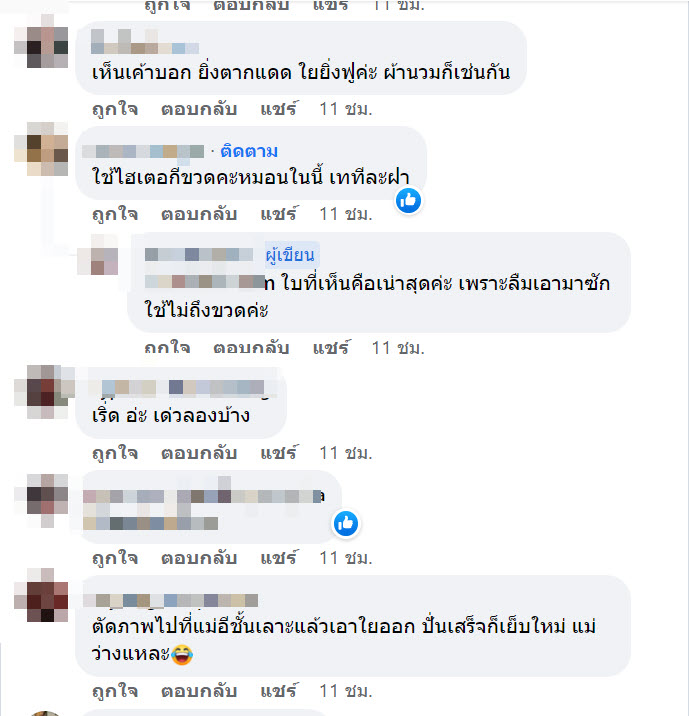The image size is (689, 716).
Task: Share the ไฮเตอร์กี่ขวด comment with แชร์
Action: point(279,214)
